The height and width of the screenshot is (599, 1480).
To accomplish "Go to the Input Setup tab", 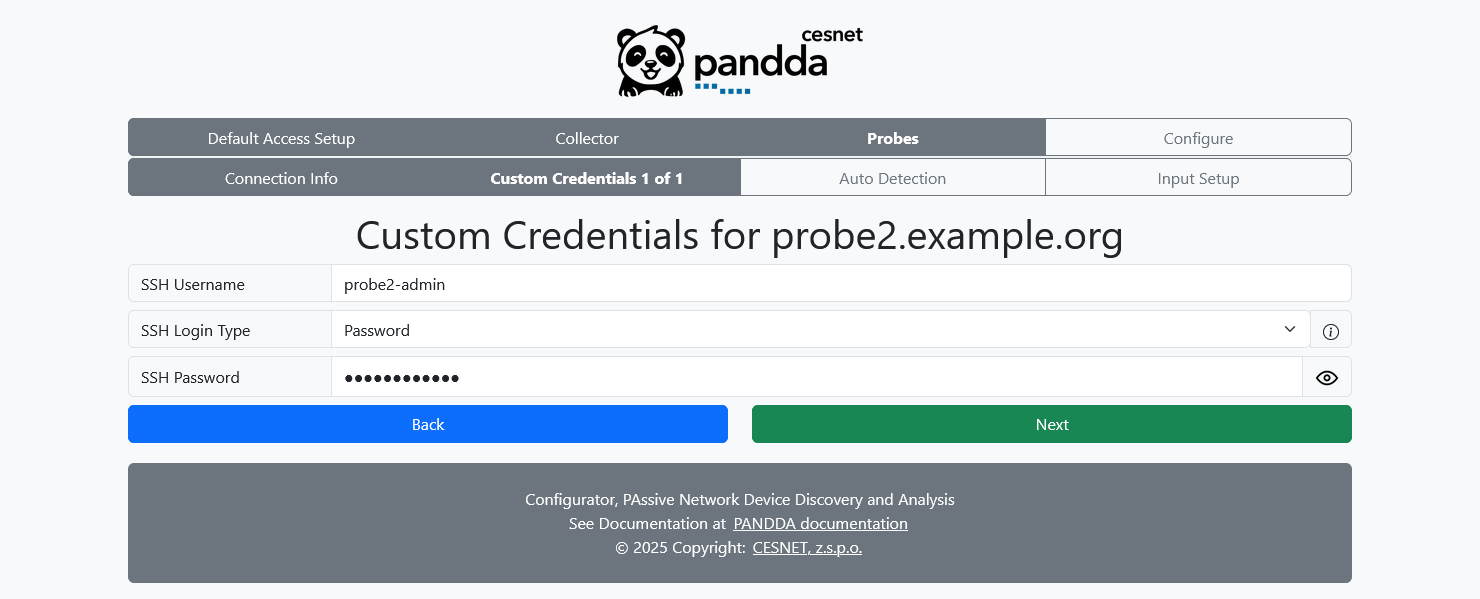I will pyautogui.click(x=1197, y=177).
